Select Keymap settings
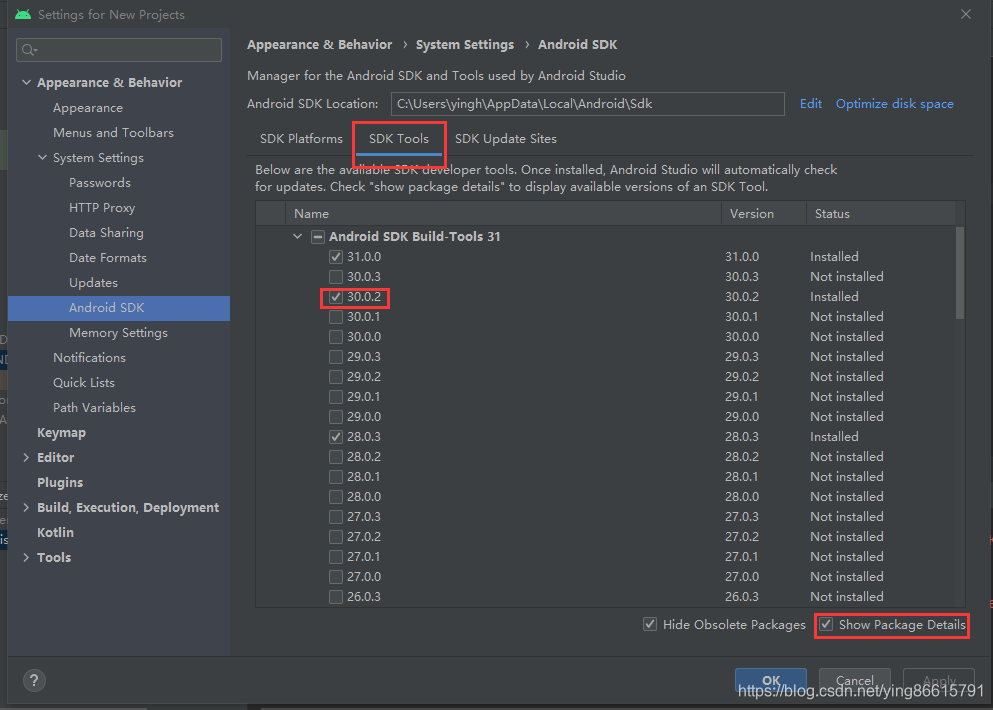Screen dimensions: 993x710 point(61,433)
